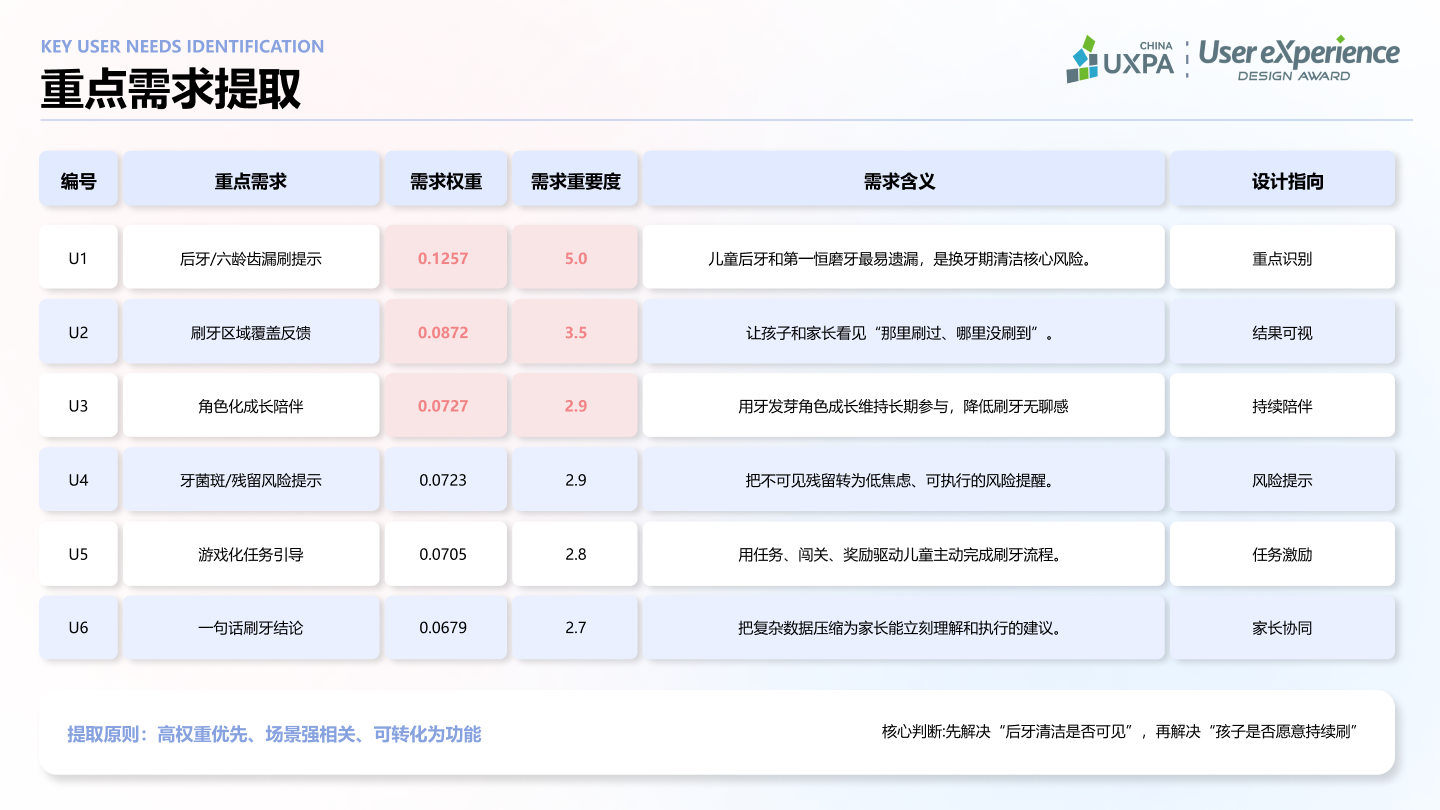Select the 提取原则 principle line at bottom
Image resolution: width=1440 pixels, height=810 pixels.
click(274, 735)
